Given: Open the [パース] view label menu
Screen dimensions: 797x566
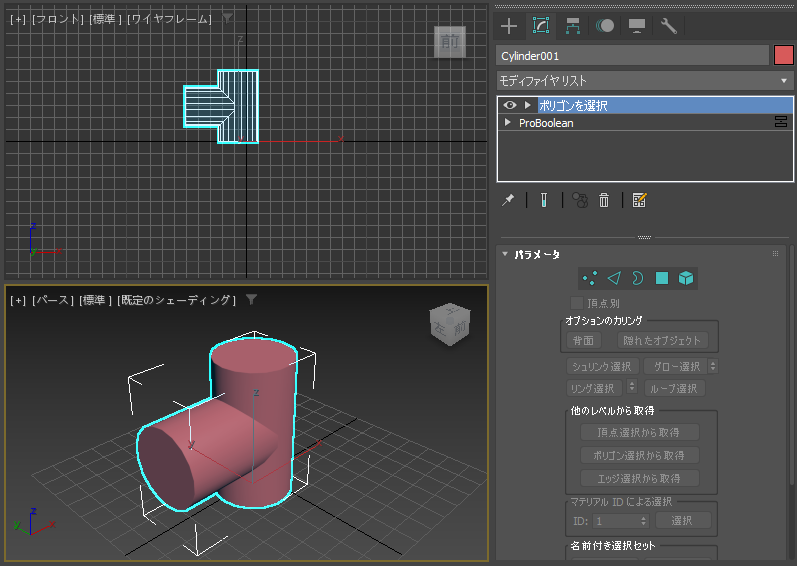Looking at the screenshot, I should [x=53, y=300].
